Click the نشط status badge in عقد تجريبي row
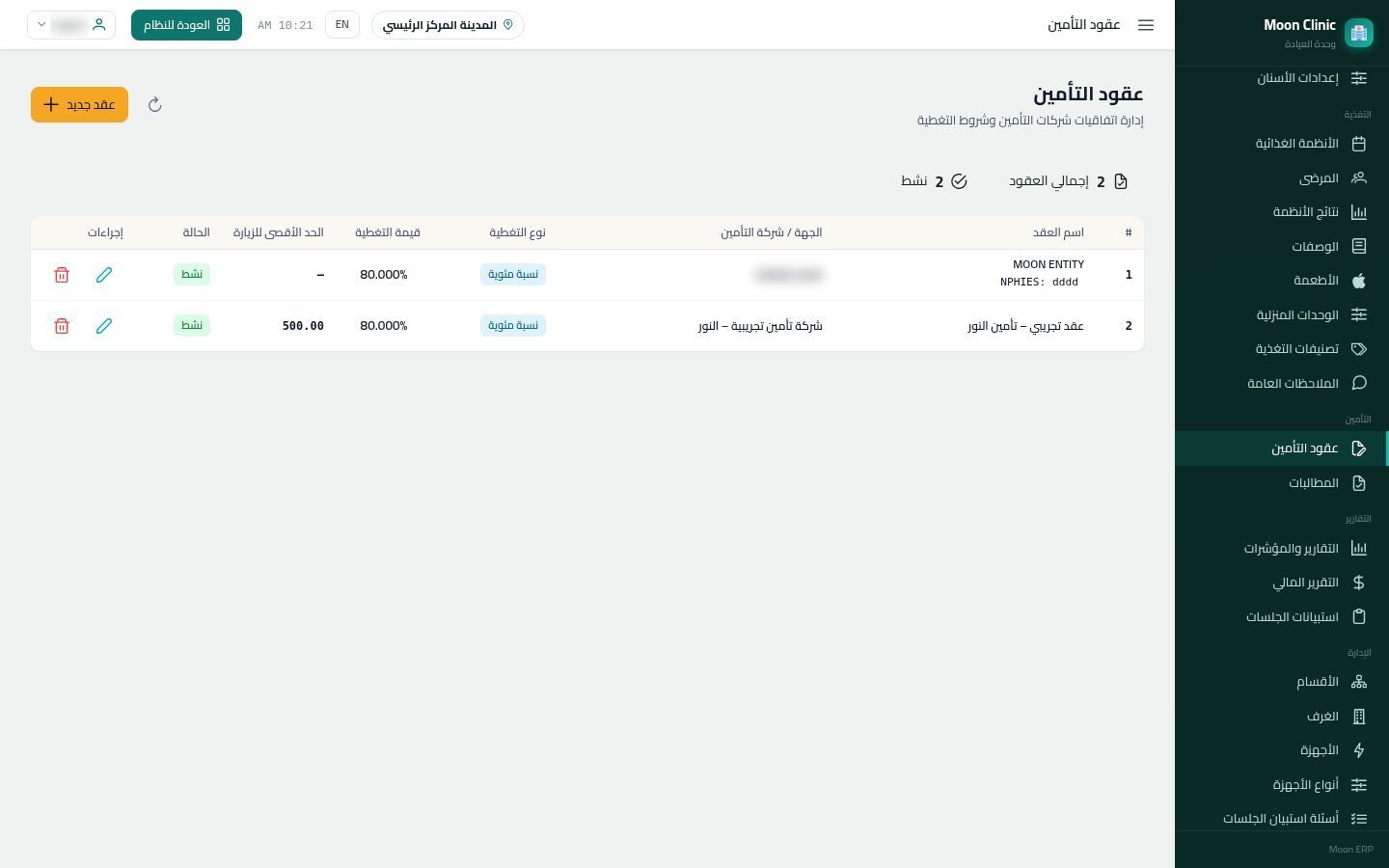The width and height of the screenshot is (1389, 868). click(192, 326)
